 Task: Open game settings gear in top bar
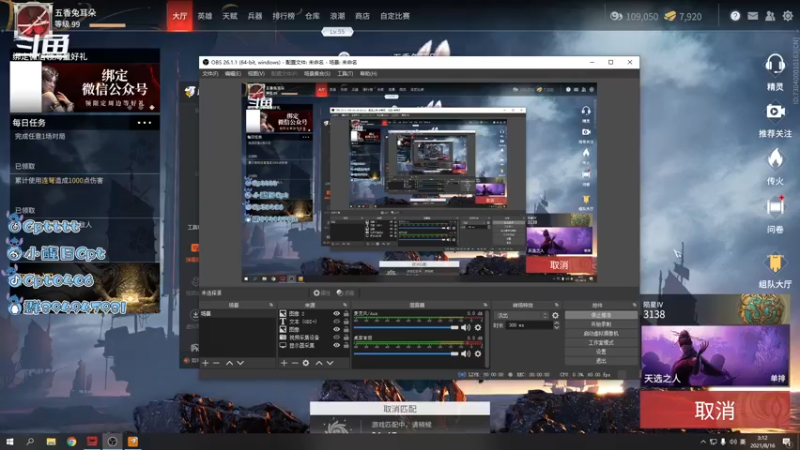point(788,16)
